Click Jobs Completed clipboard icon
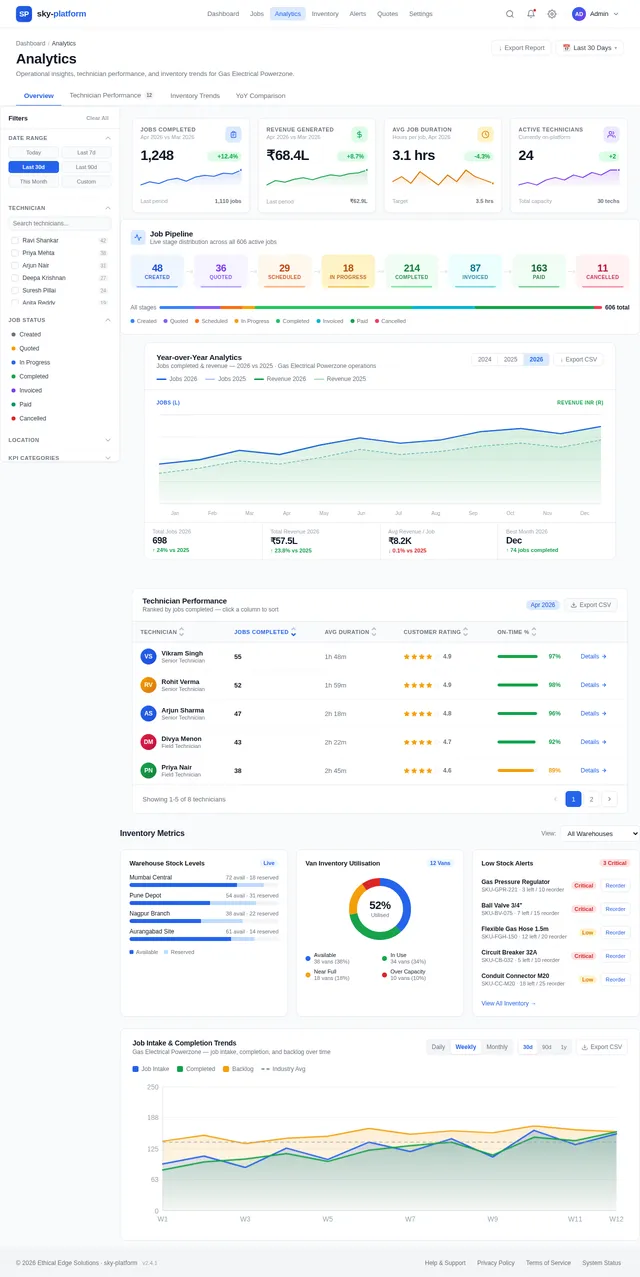The width and height of the screenshot is (640, 1277). coord(233,134)
